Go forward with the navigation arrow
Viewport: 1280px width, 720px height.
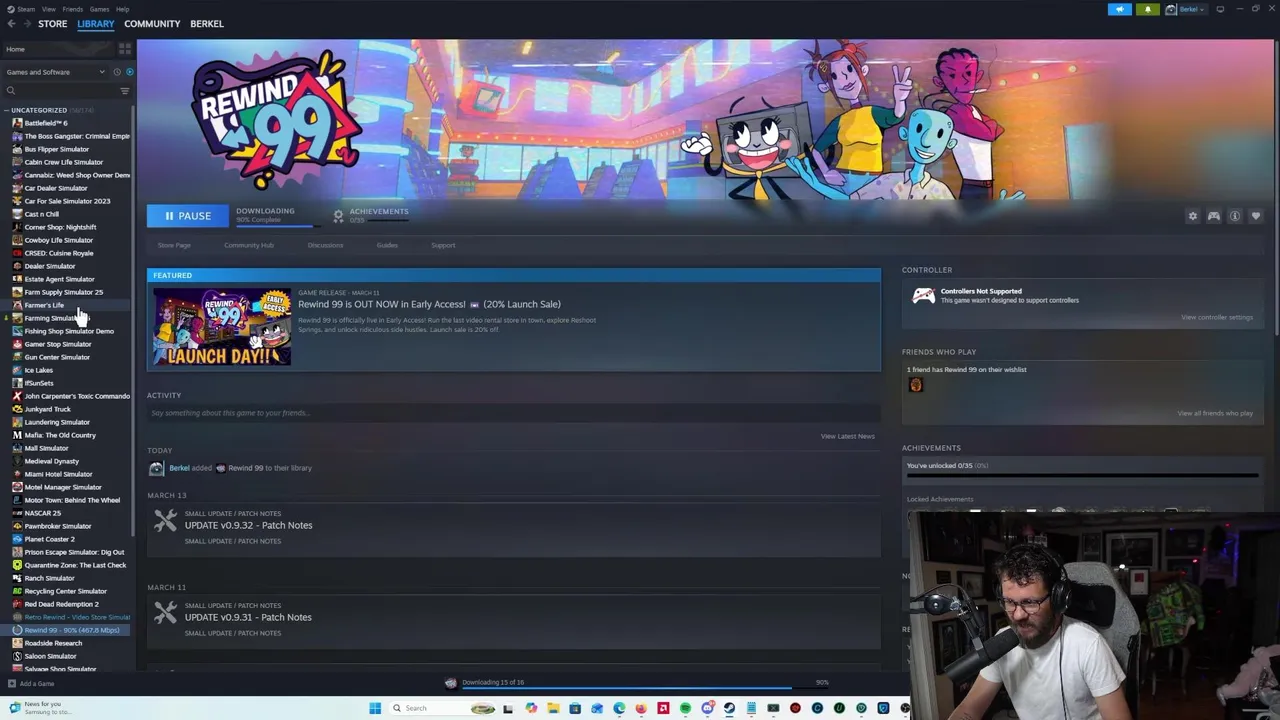[26, 23]
